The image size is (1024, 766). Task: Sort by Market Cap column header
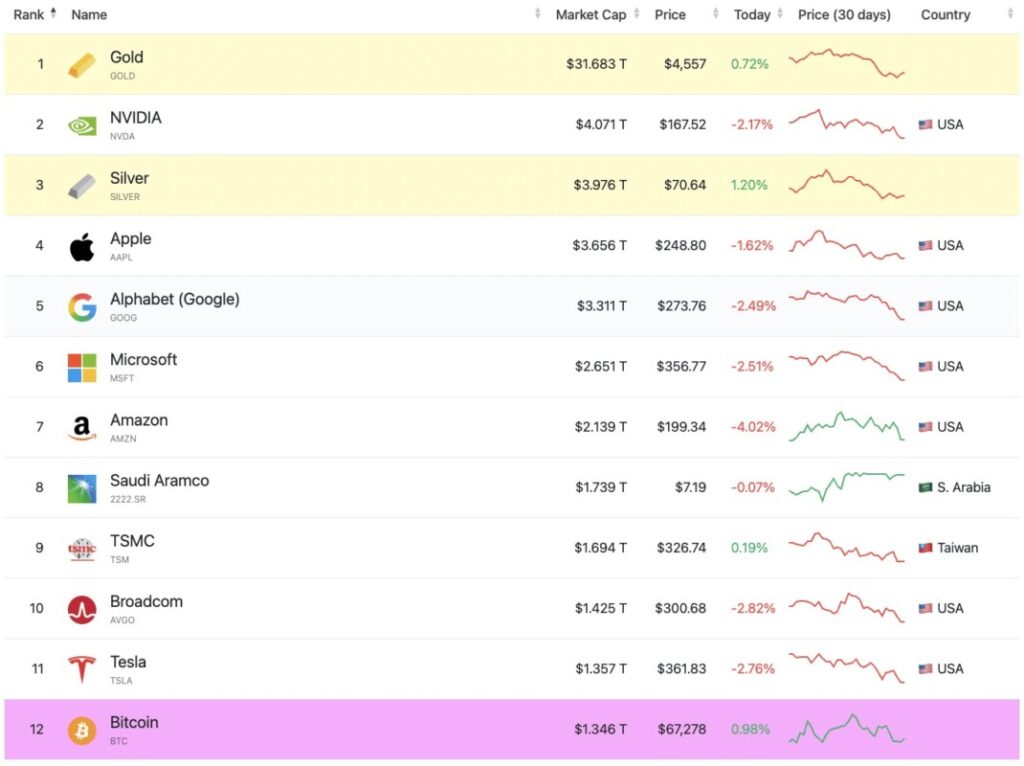click(590, 15)
